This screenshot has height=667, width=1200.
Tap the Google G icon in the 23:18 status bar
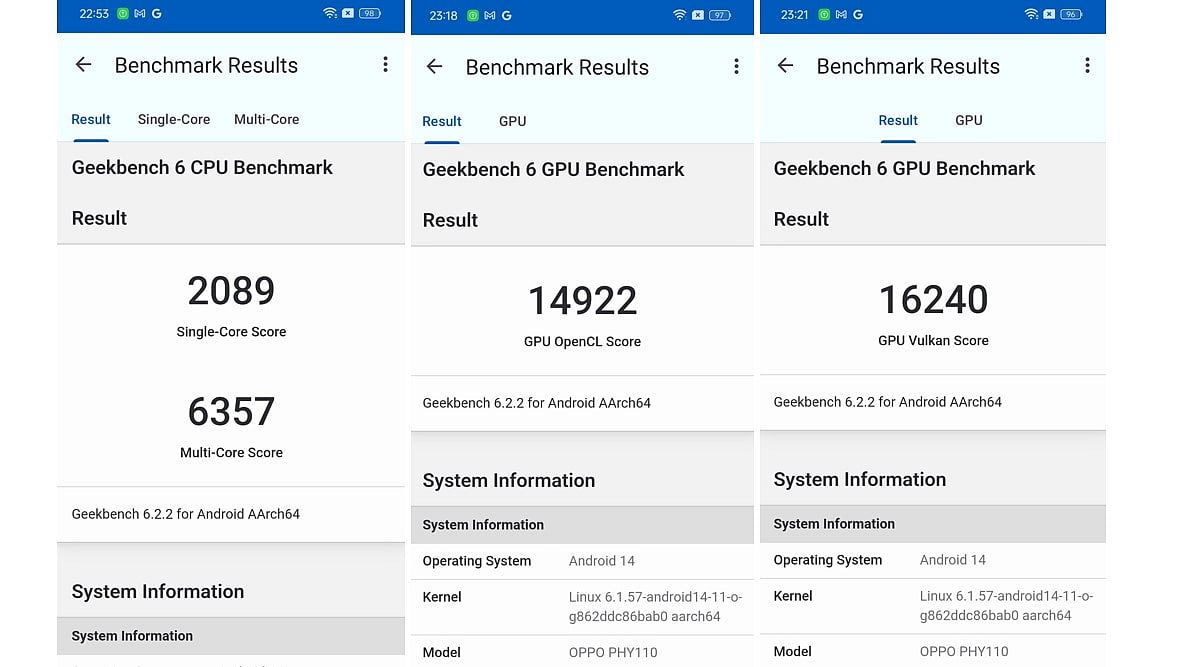point(507,16)
